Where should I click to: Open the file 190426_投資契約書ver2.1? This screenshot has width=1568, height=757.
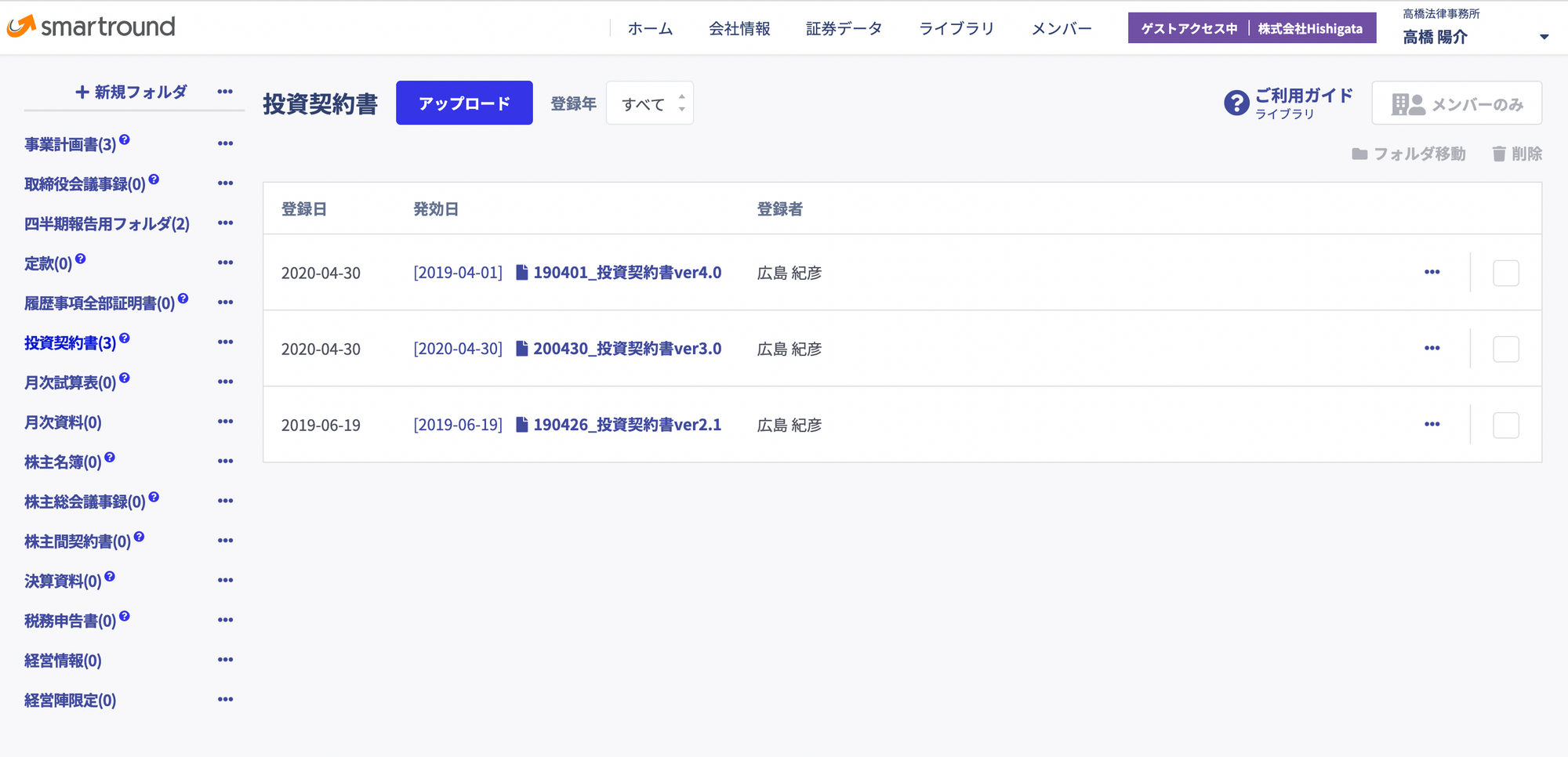pos(619,425)
